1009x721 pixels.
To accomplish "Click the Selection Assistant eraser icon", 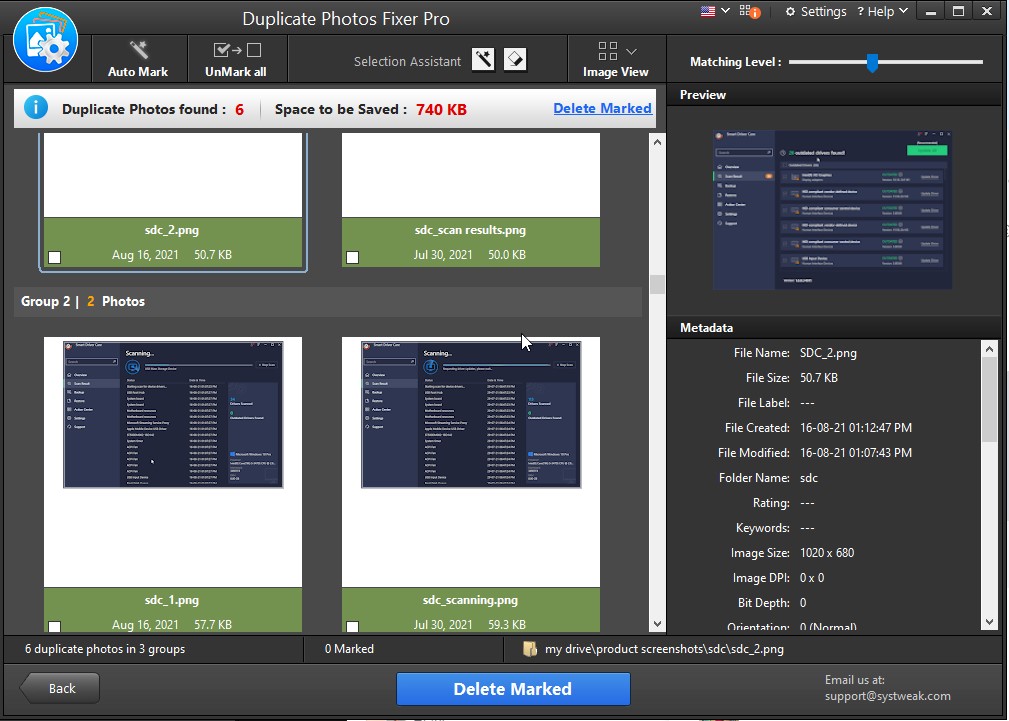I will coord(514,60).
